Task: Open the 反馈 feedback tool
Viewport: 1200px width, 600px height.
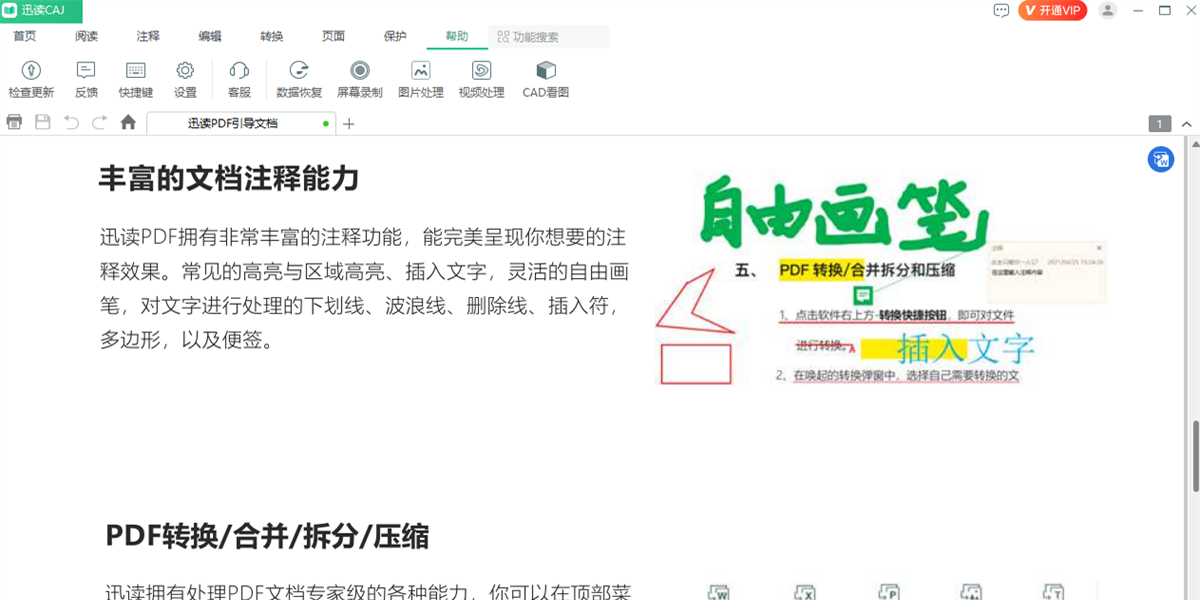Action: pyautogui.click(x=86, y=79)
